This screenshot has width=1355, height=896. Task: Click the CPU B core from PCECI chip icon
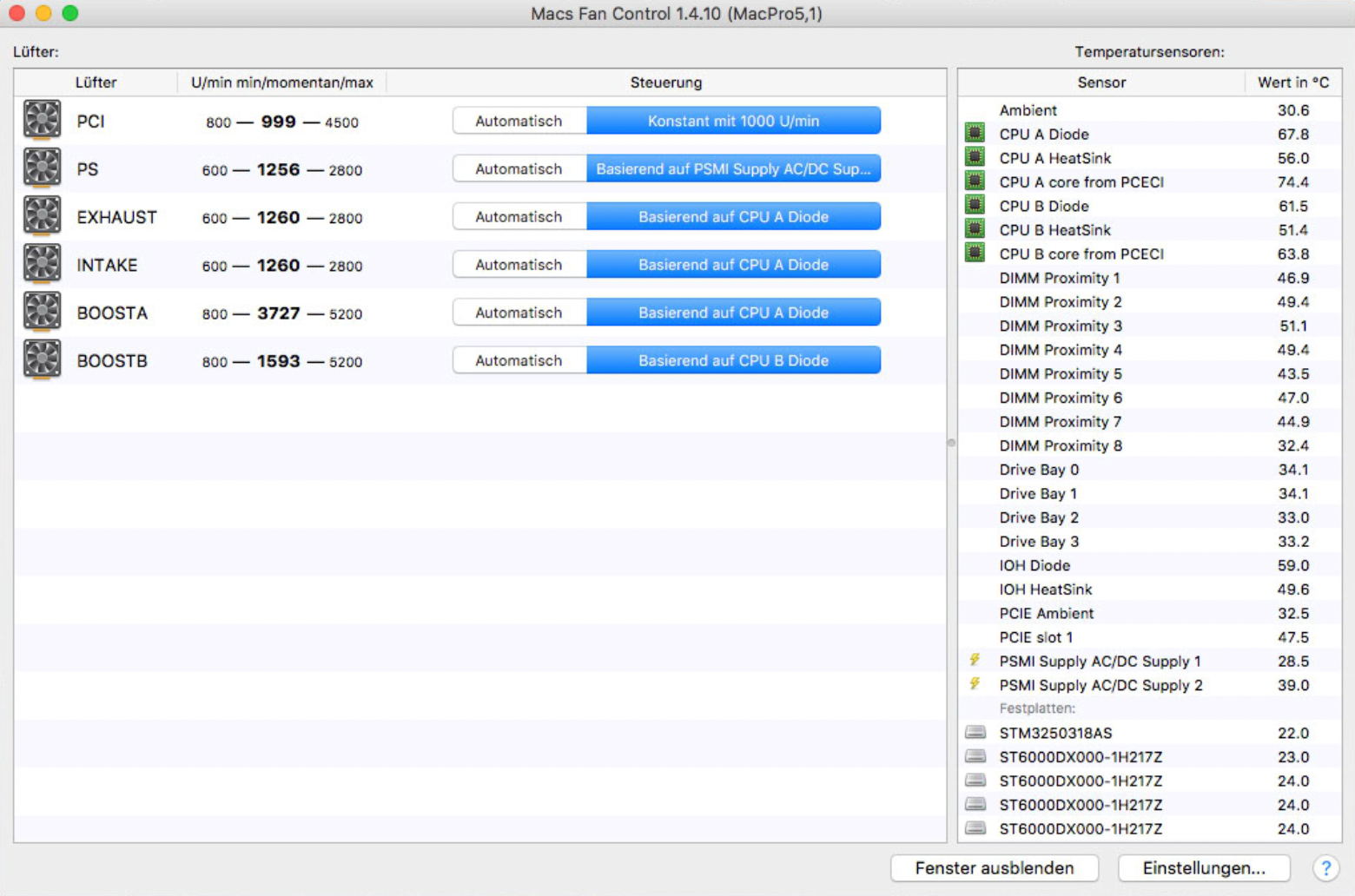click(975, 253)
